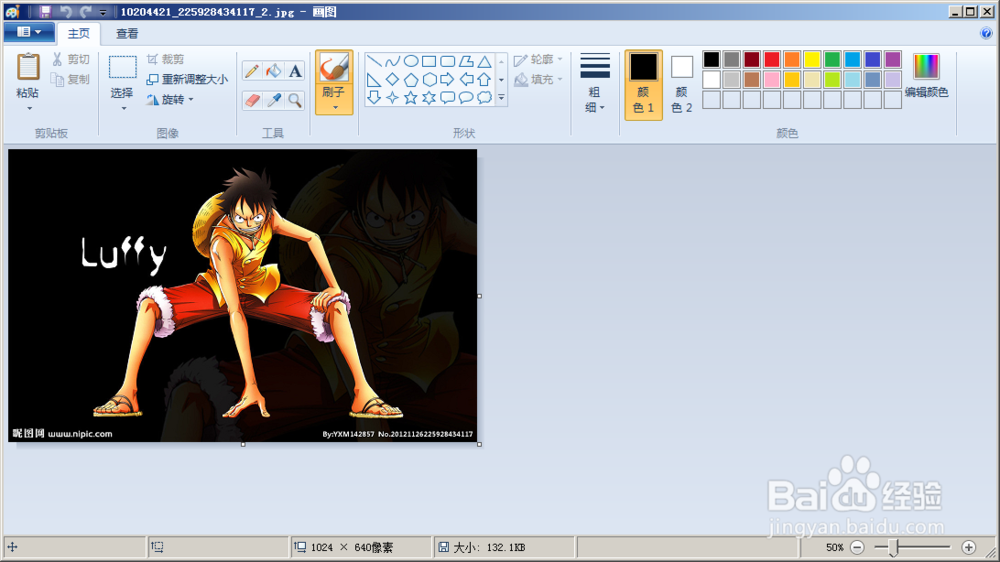Click the Help question mark icon
The width and height of the screenshot is (1000, 562).
(x=986, y=33)
